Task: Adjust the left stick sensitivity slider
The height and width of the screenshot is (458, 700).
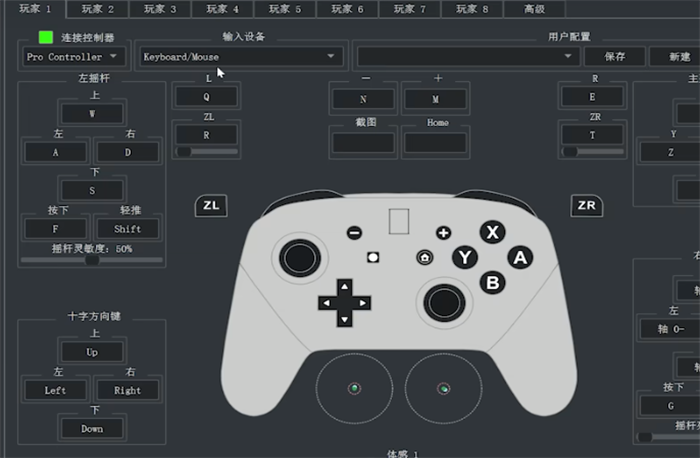Action: tap(92, 259)
